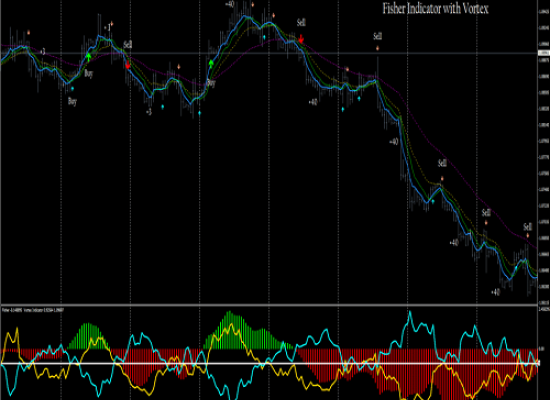Screen dimensions: 550x400
Task: Click the cyan dot at the bottom of the steep drop
Action: click(x=433, y=201)
